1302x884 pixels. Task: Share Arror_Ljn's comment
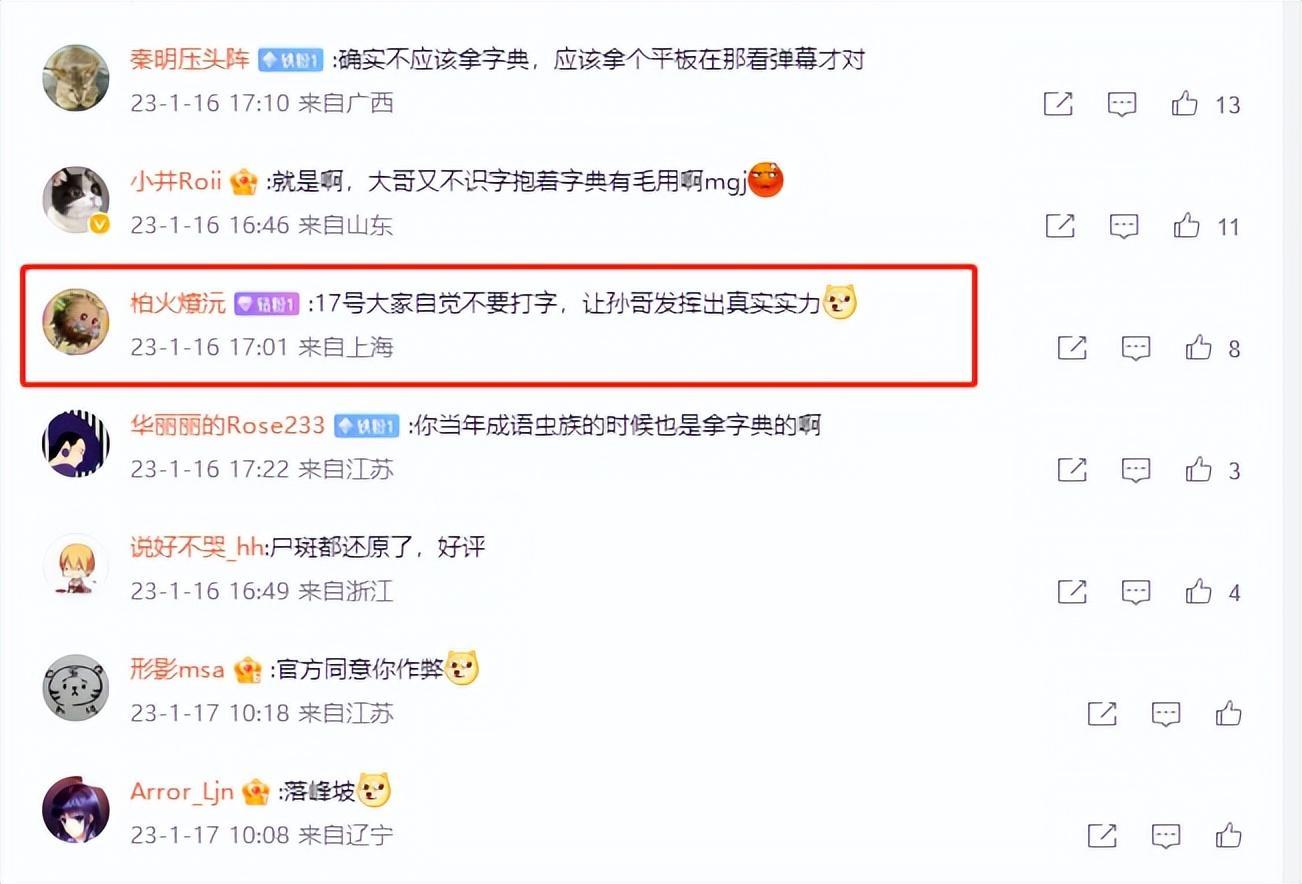(x=1102, y=835)
